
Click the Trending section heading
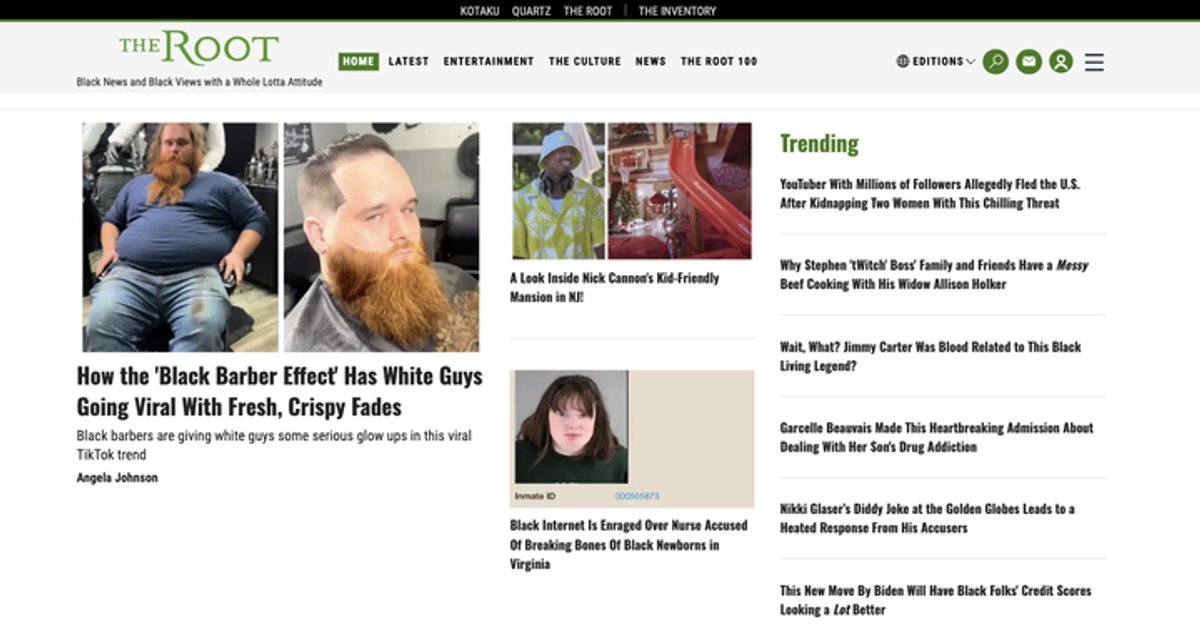tap(819, 144)
